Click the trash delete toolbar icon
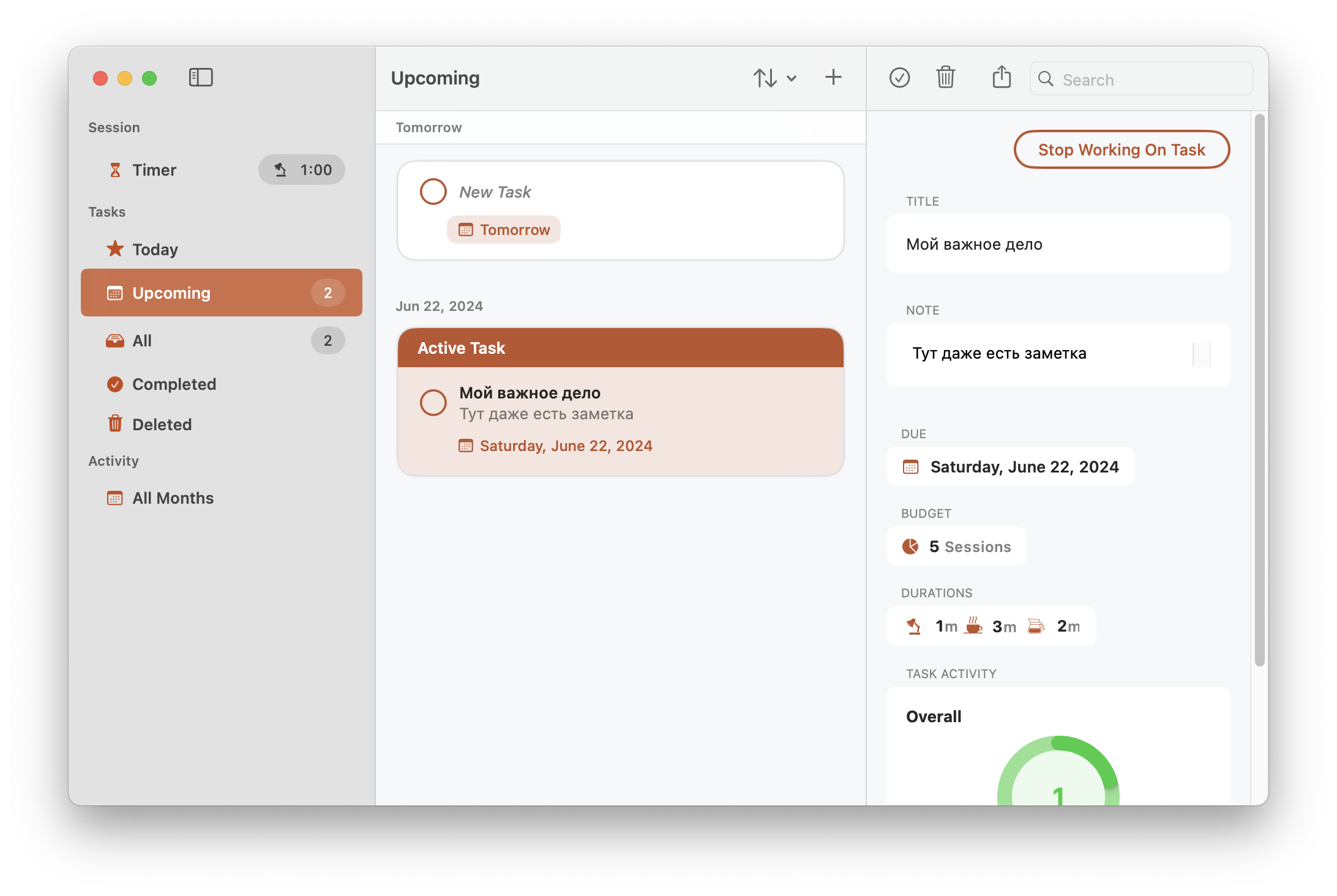The image size is (1337, 896). 945,78
